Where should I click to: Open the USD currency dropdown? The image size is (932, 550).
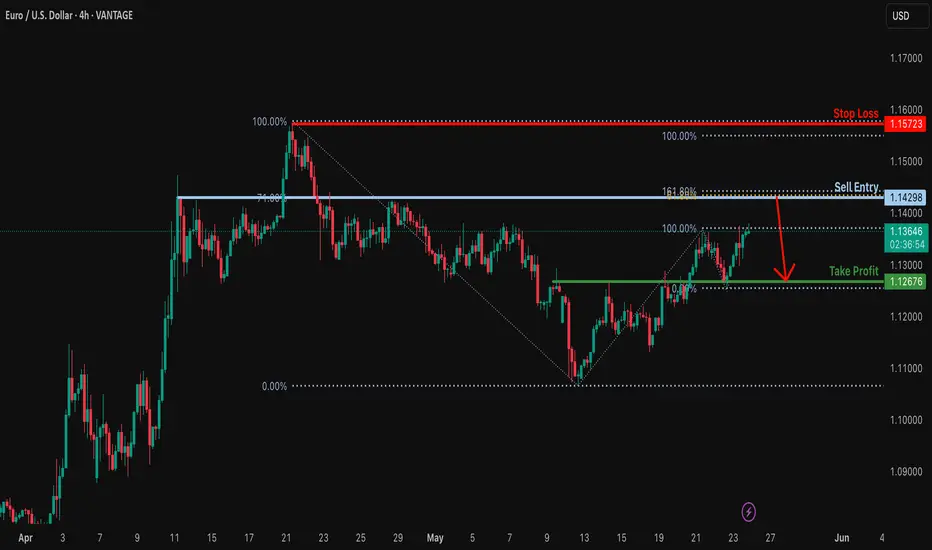click(x=906, y=16)
